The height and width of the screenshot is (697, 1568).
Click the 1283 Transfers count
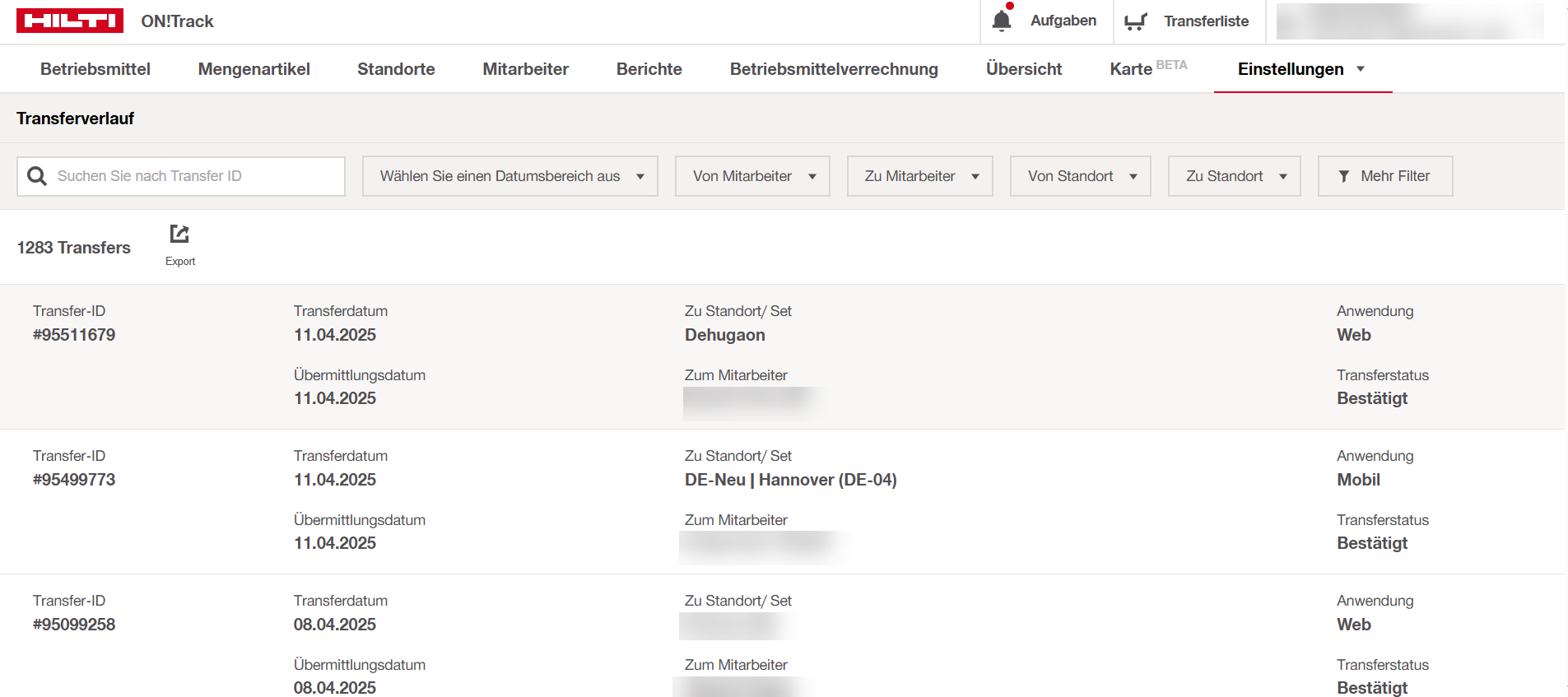tap(73, 248)
